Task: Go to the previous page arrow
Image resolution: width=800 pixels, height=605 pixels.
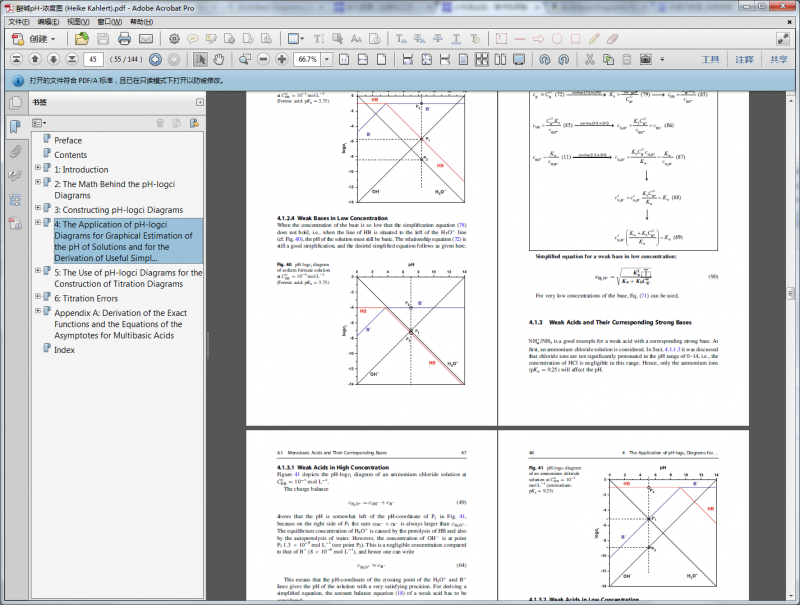Action: click(x=36, y=60)
